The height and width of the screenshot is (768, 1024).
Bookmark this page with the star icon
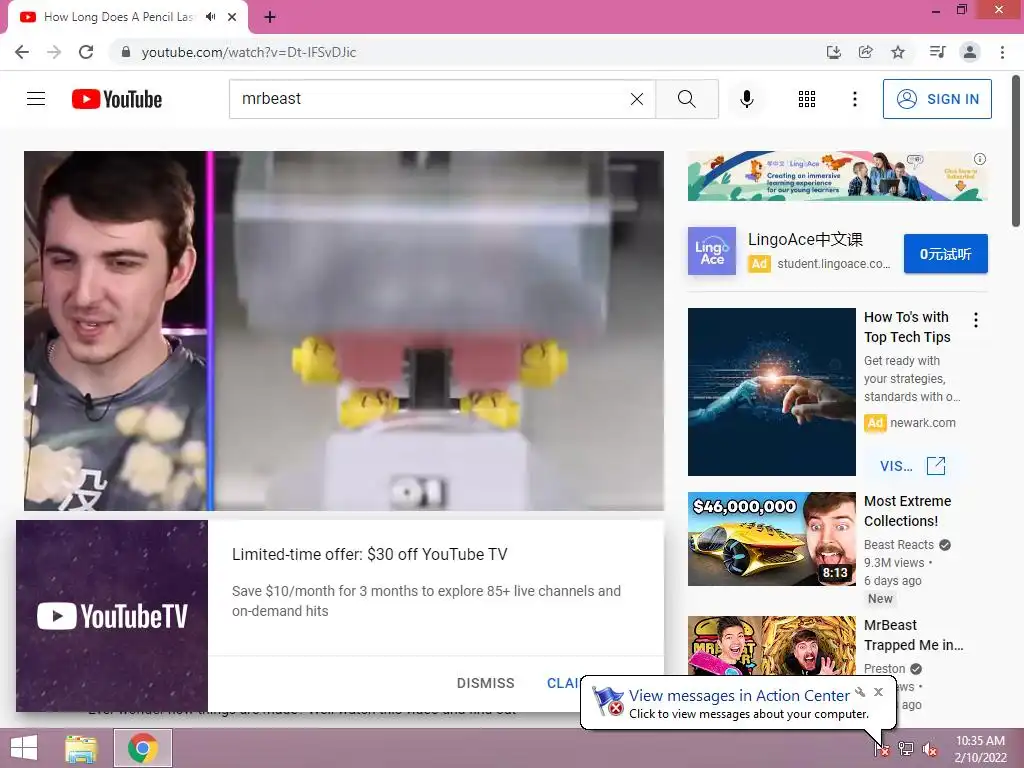pyautogui.click(x=898, y=52)
